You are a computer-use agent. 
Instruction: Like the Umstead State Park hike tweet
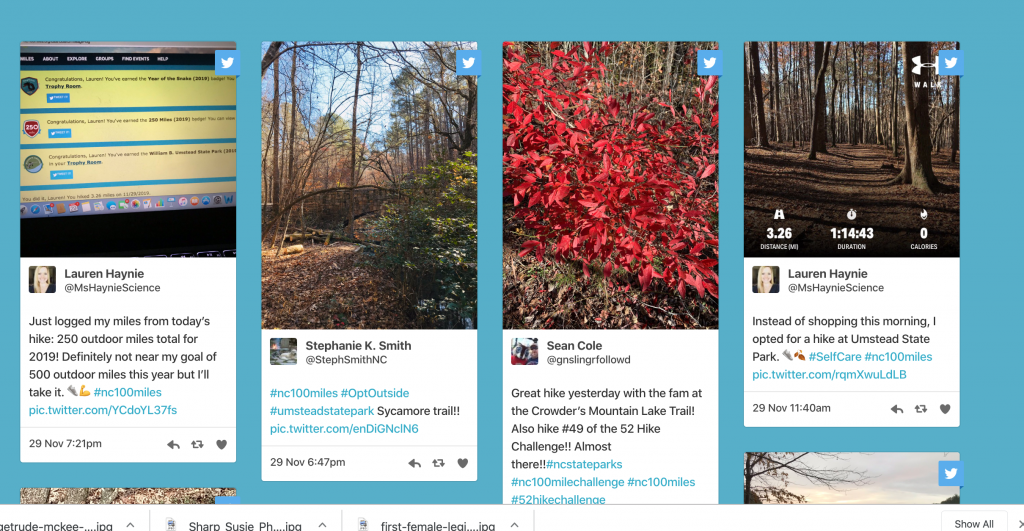(x=944, y=409)
